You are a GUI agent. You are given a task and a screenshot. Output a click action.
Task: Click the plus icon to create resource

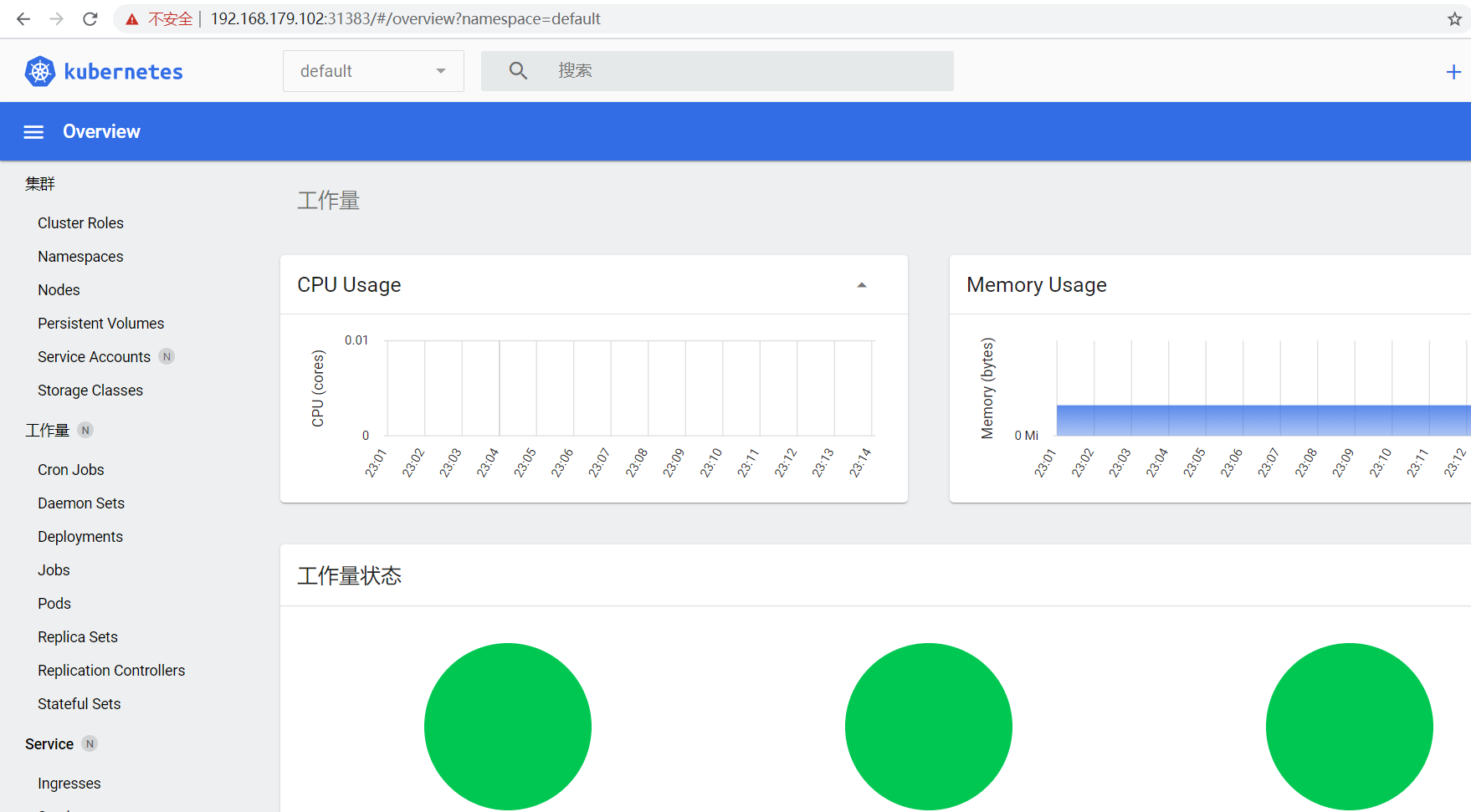[x=1453, y=72]
